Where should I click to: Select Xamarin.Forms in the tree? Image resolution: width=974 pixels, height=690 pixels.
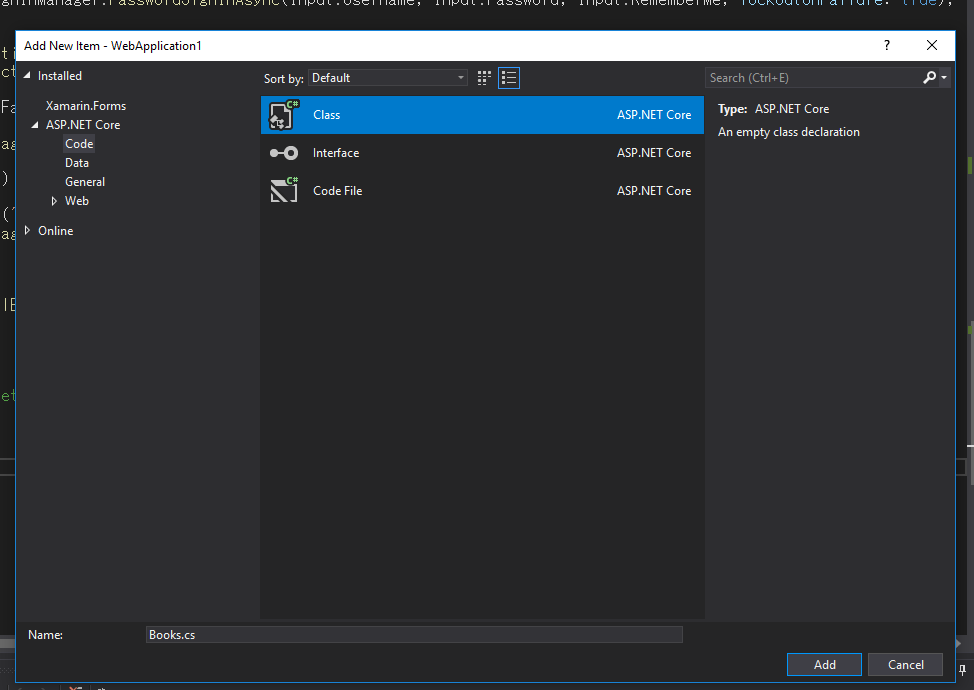pyautogui.click(x=86, y=106)
